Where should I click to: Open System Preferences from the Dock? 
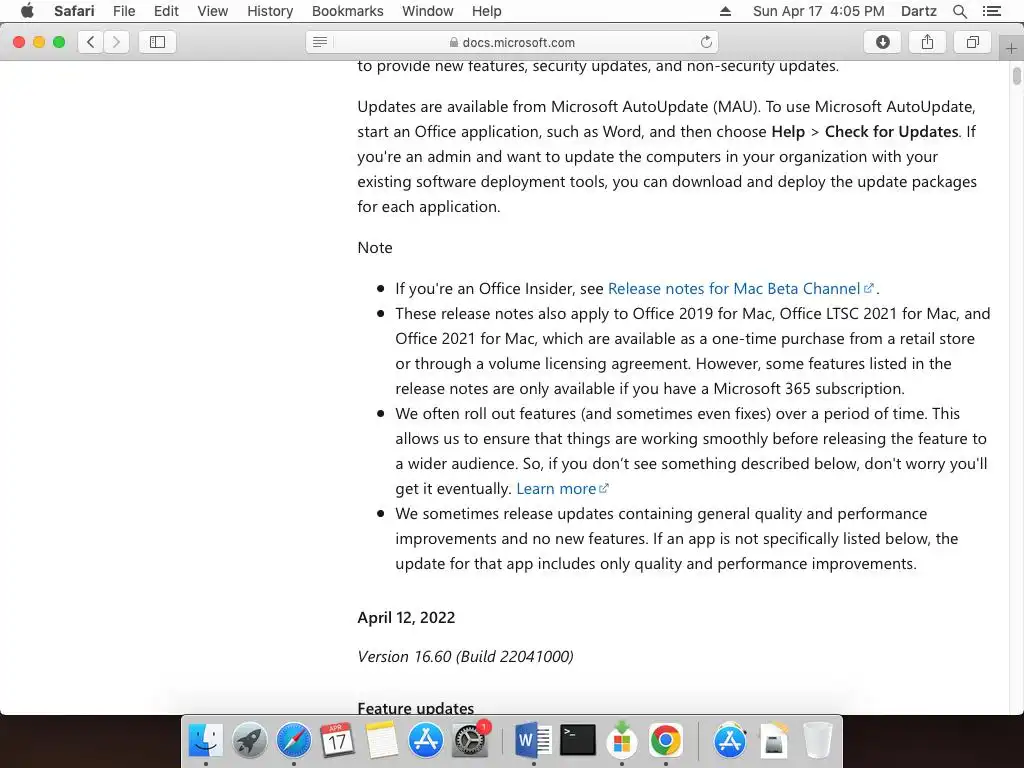(x=470, y=741)
